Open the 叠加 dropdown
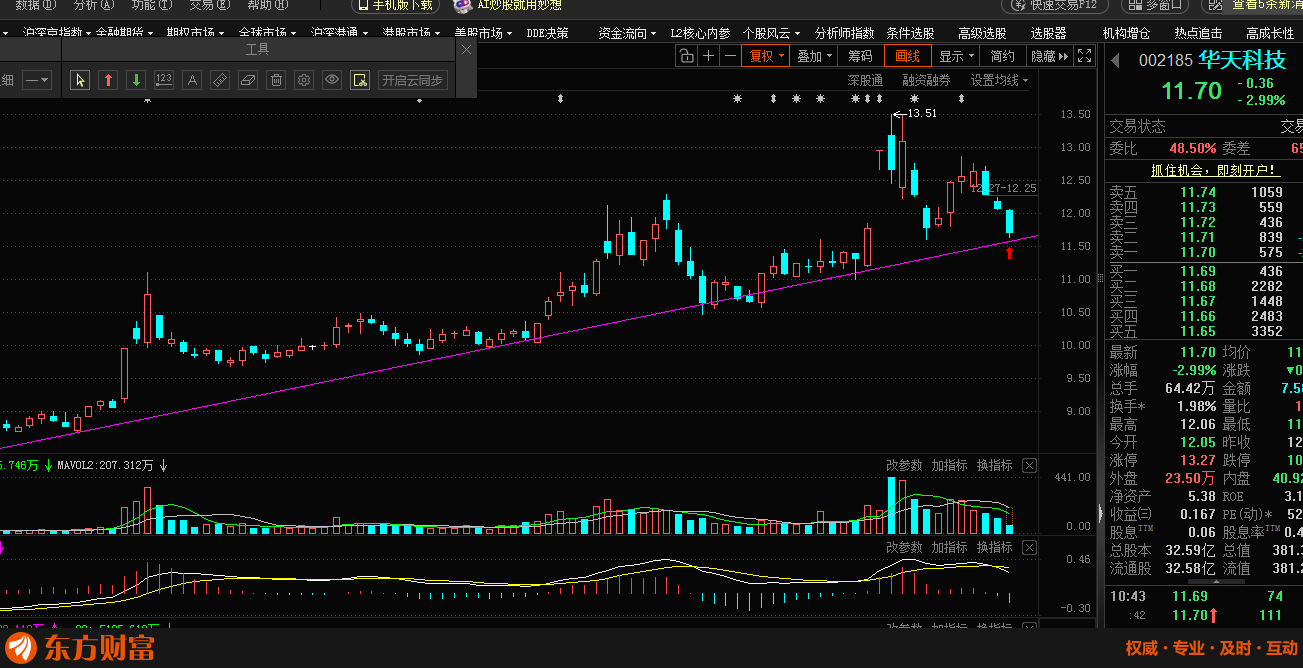This screenshot has height=668, width=1303. (814, 56)
